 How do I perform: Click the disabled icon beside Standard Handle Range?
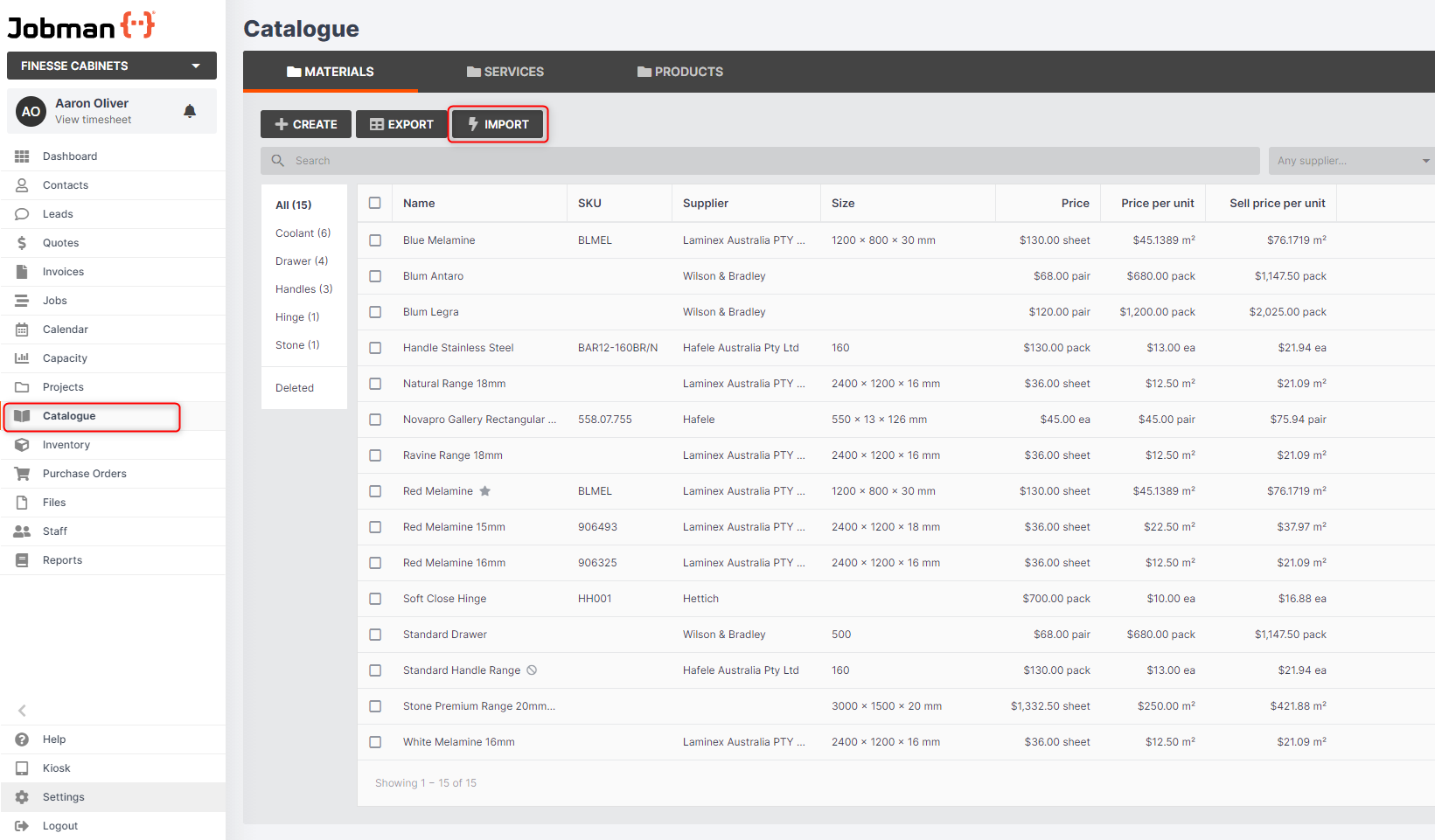532,670
